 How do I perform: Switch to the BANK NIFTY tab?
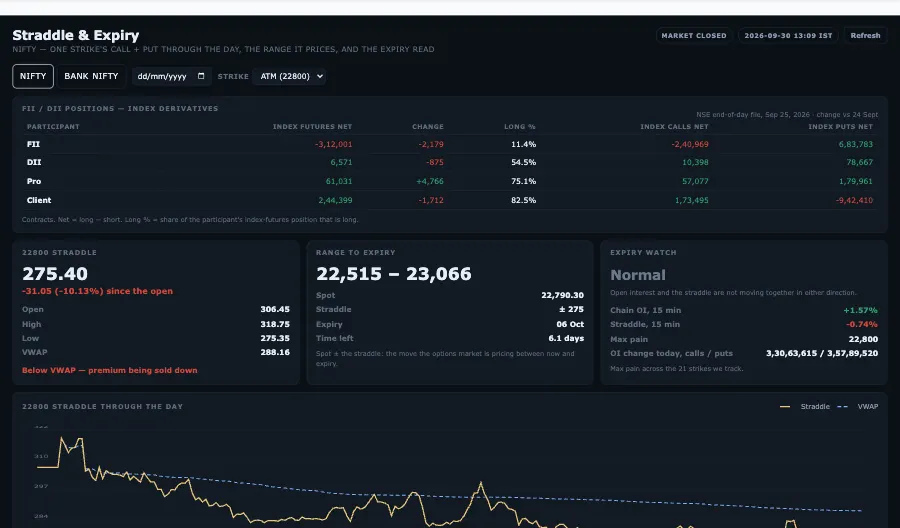[x=91, y=76]
